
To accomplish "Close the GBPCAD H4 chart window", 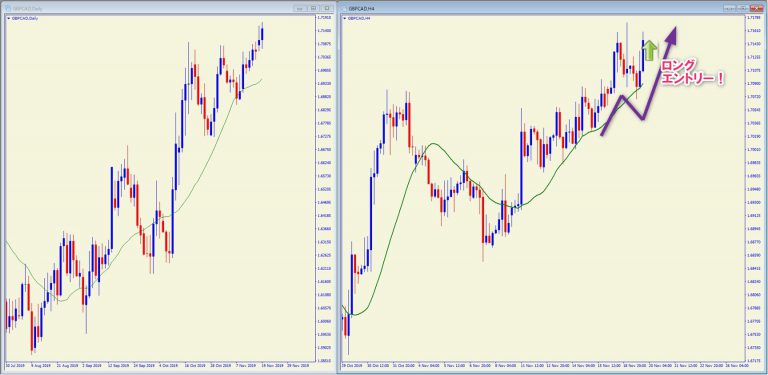I will [757, 8].
